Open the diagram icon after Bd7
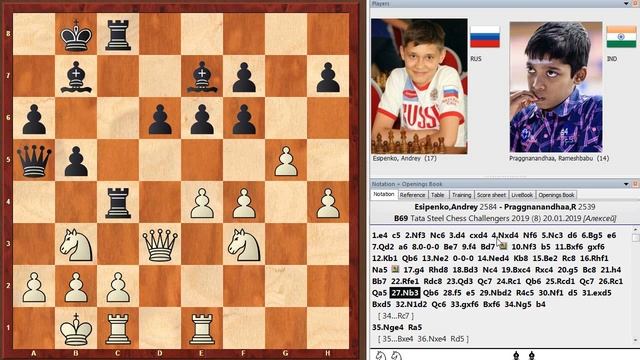The height and width of the screenshot is (360, 640). click(x=503, y=246)
